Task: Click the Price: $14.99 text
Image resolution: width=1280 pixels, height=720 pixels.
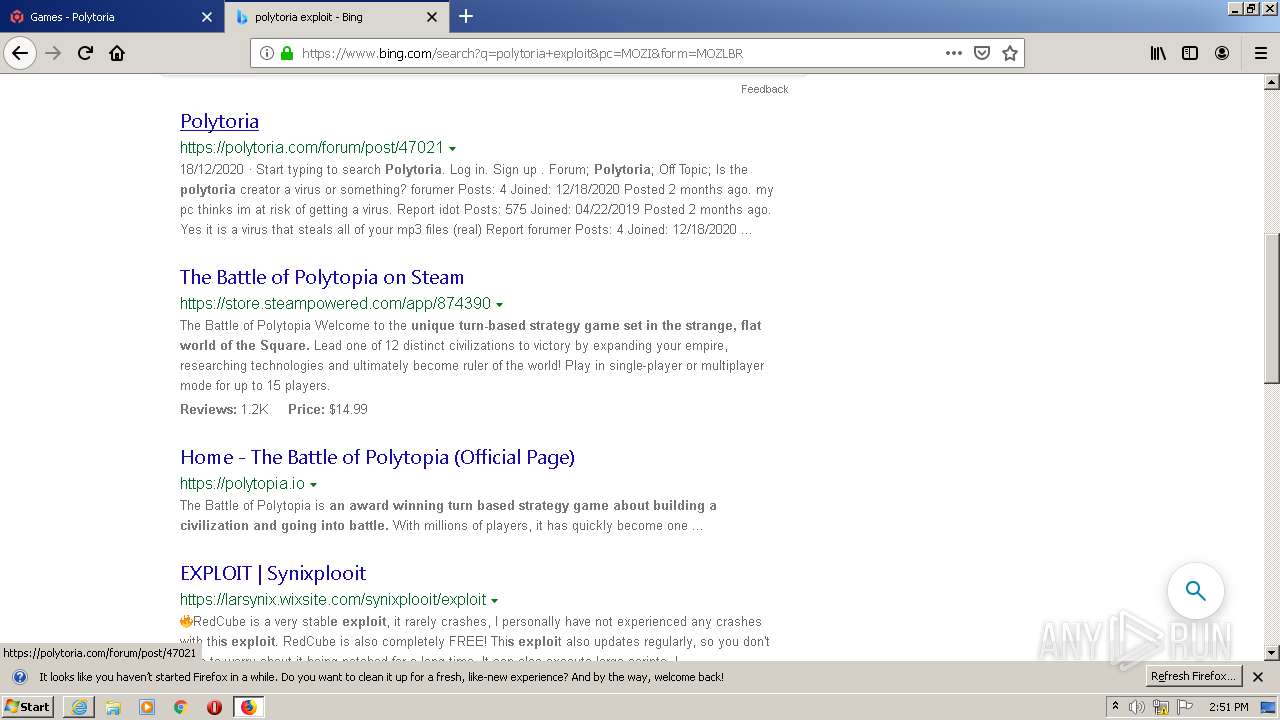Action: 327,409
